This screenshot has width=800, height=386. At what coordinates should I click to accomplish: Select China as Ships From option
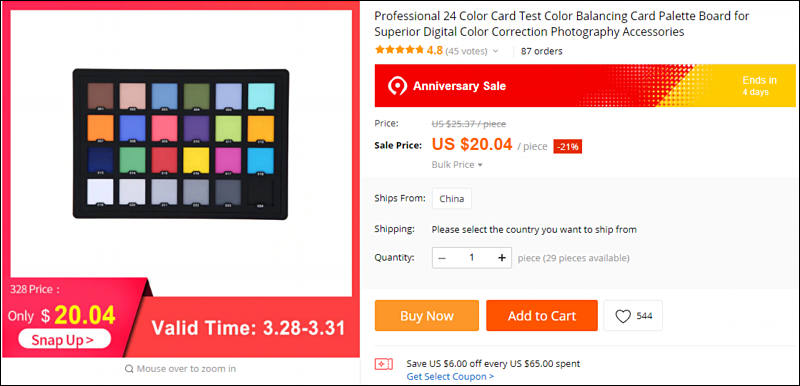coord(452,198)
